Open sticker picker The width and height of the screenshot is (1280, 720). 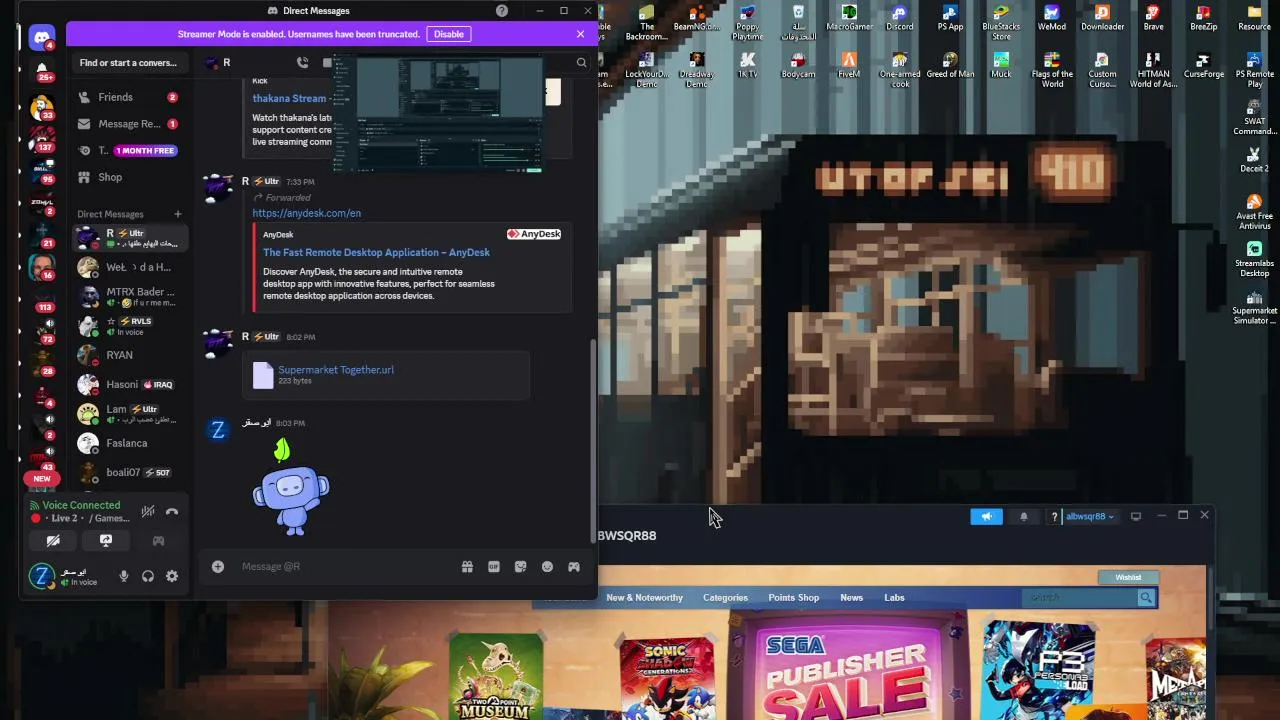click(520, 567)
